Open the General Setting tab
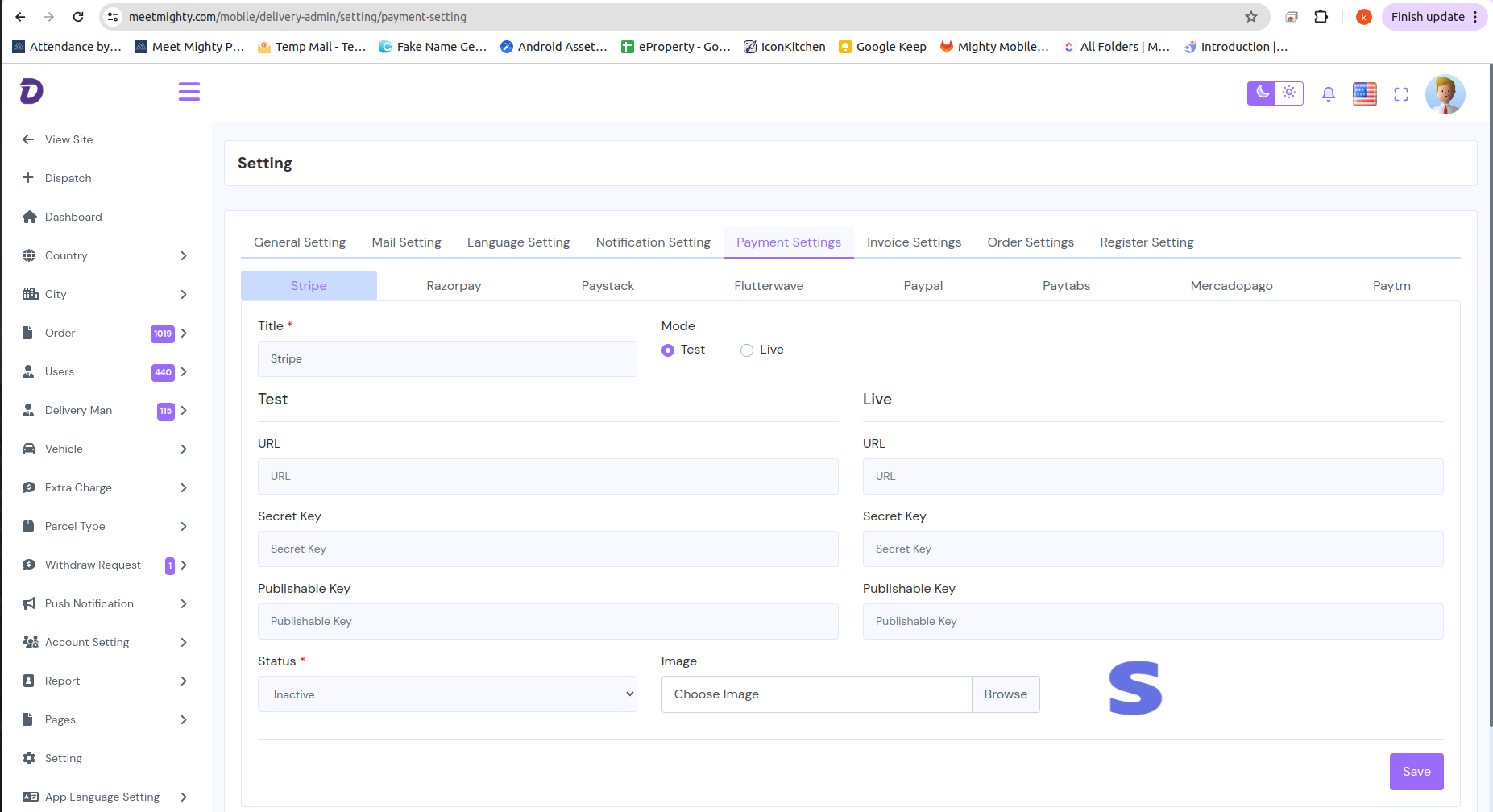This screenshot has height=812, width=1493. pos(300,242)
